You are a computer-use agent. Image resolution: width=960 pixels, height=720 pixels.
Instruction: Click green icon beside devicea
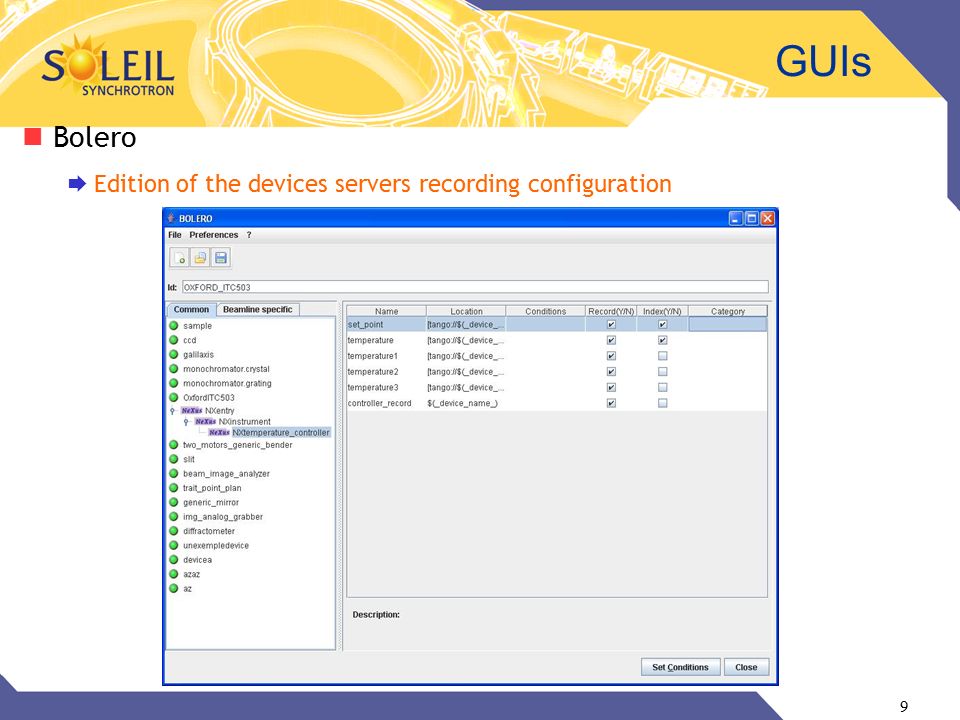(x=174, y=560)
